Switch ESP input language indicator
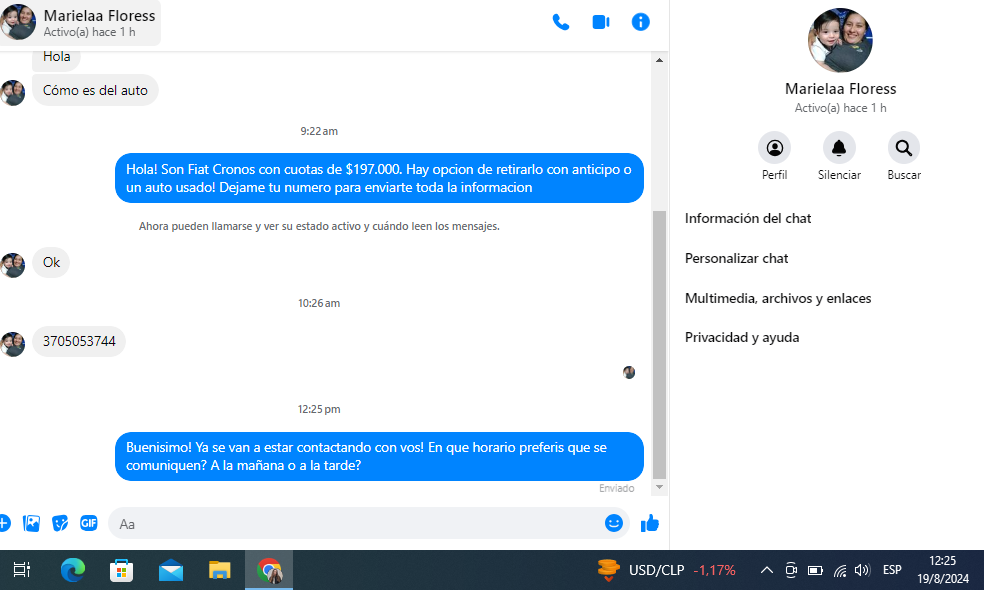Image resolution: width=984 pixels, height=590 pixels. tap(892, 570)
